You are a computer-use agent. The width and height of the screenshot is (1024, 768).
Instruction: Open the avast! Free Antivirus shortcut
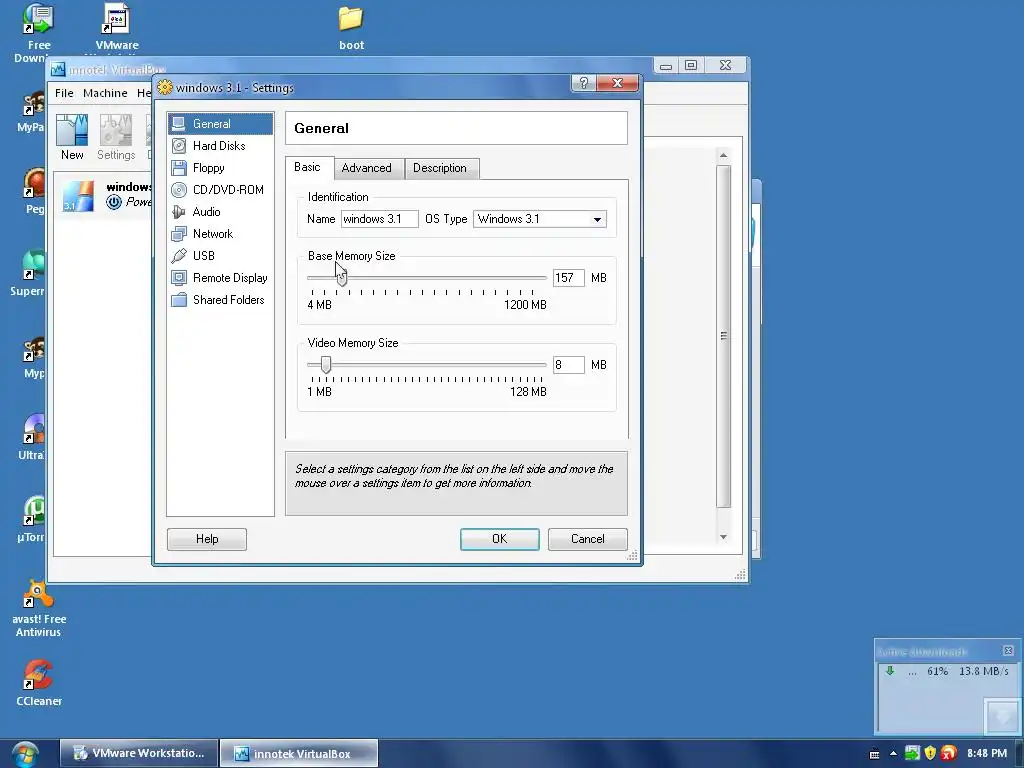[x=39, y=609]
